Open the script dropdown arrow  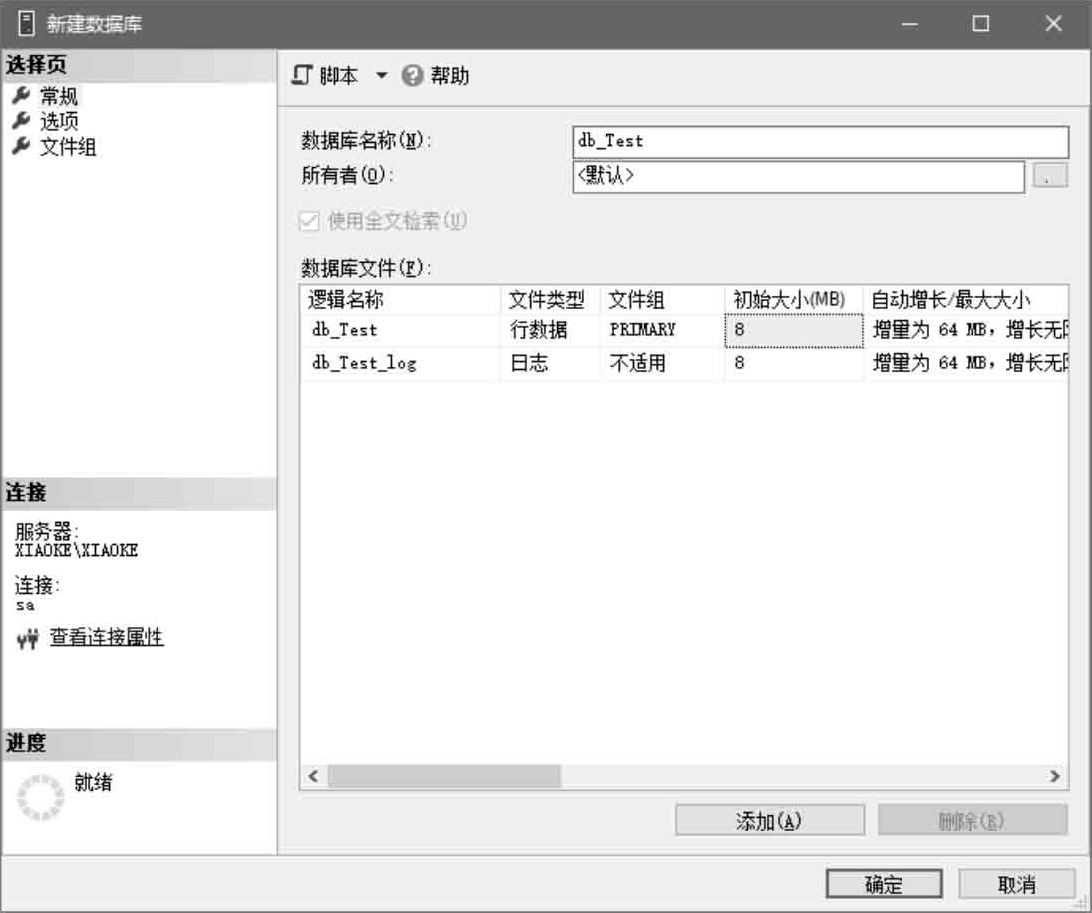pos(381,76)
